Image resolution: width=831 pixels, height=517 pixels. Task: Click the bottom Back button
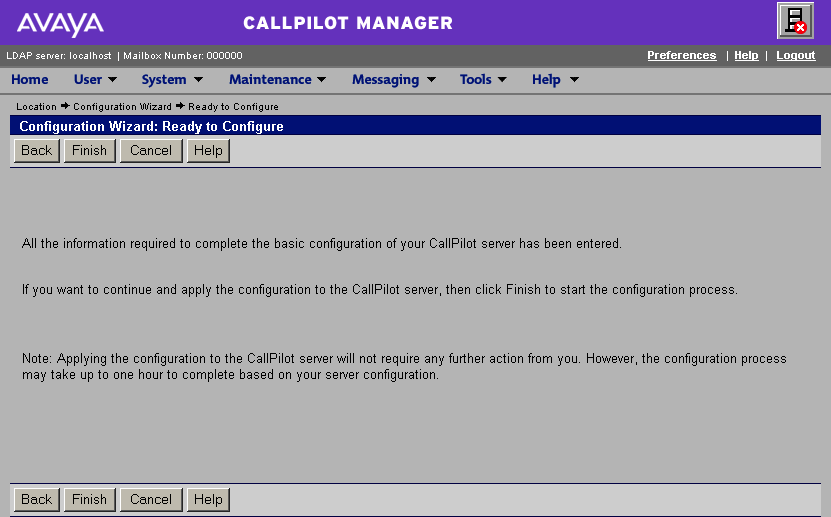37,500
